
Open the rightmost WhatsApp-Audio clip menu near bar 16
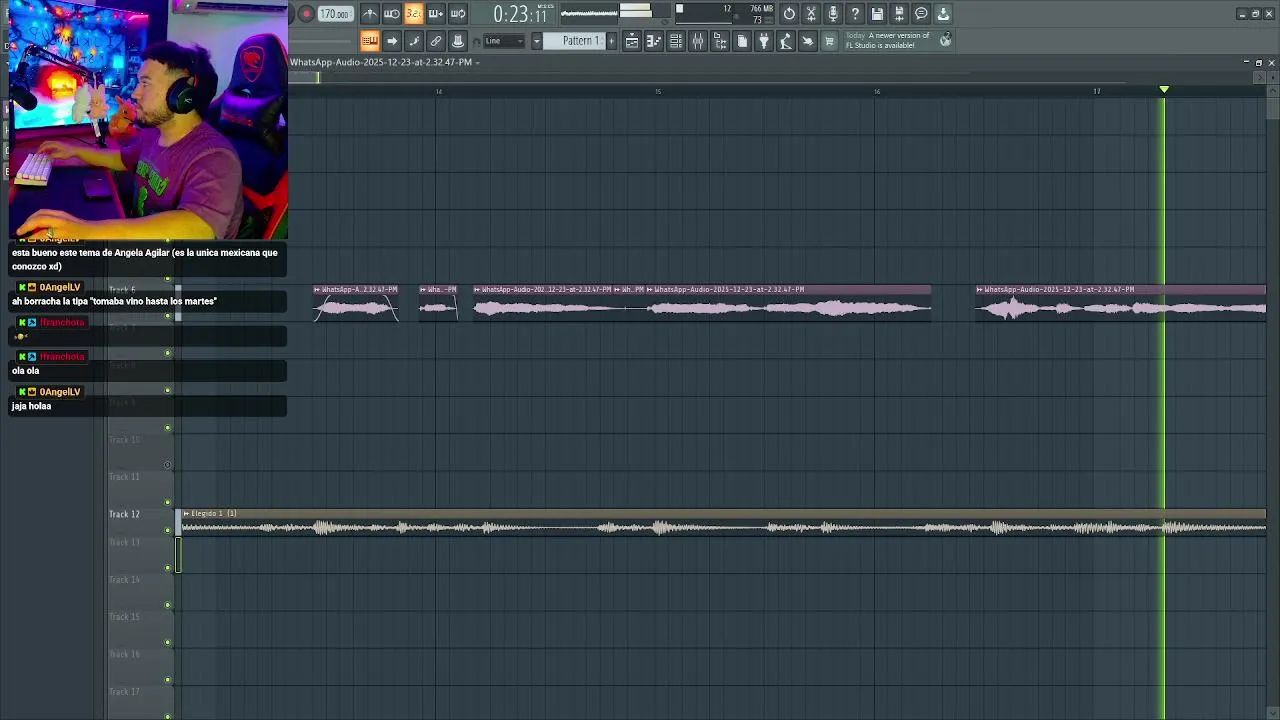(x=981, y=290)
